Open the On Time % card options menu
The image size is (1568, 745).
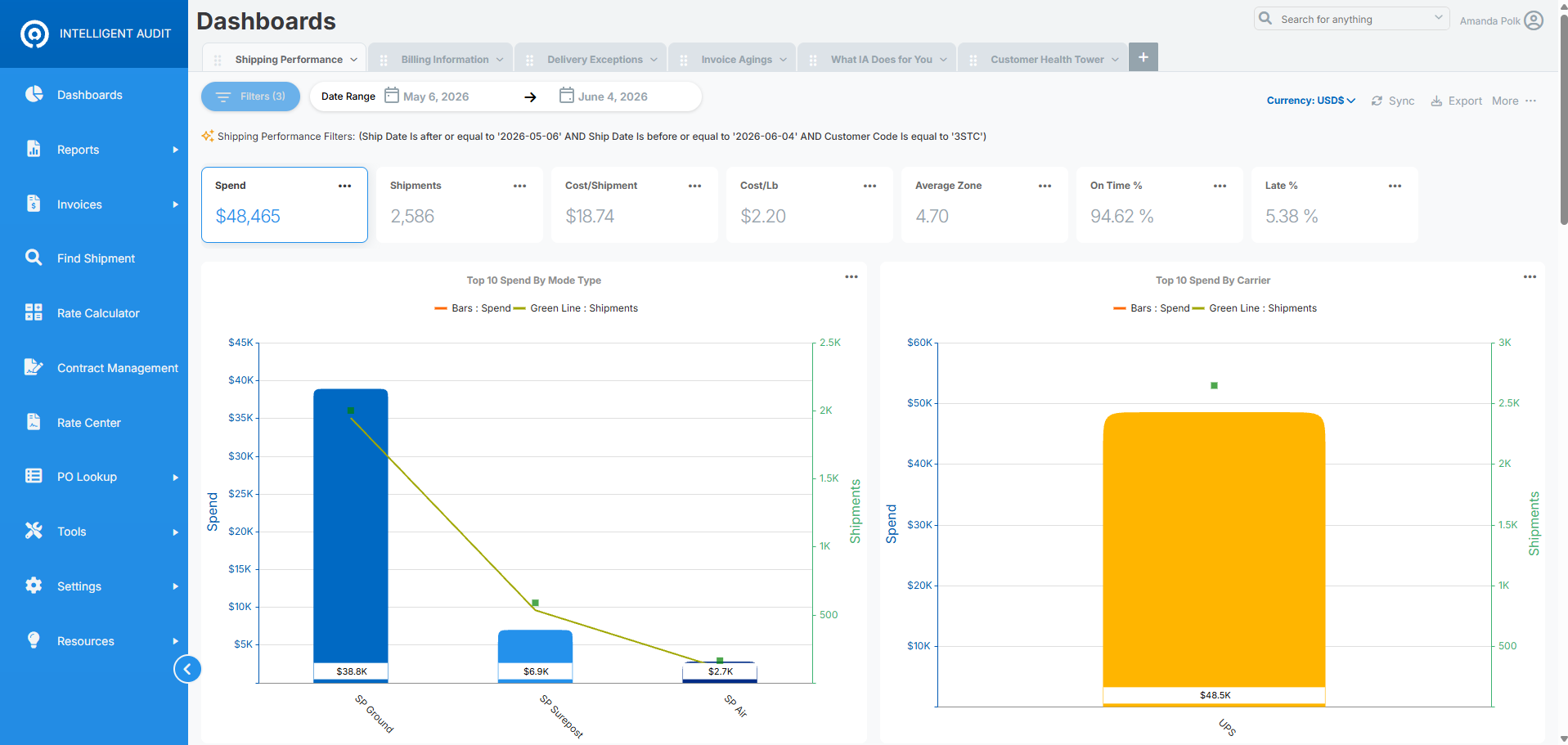pos(1220,186)
